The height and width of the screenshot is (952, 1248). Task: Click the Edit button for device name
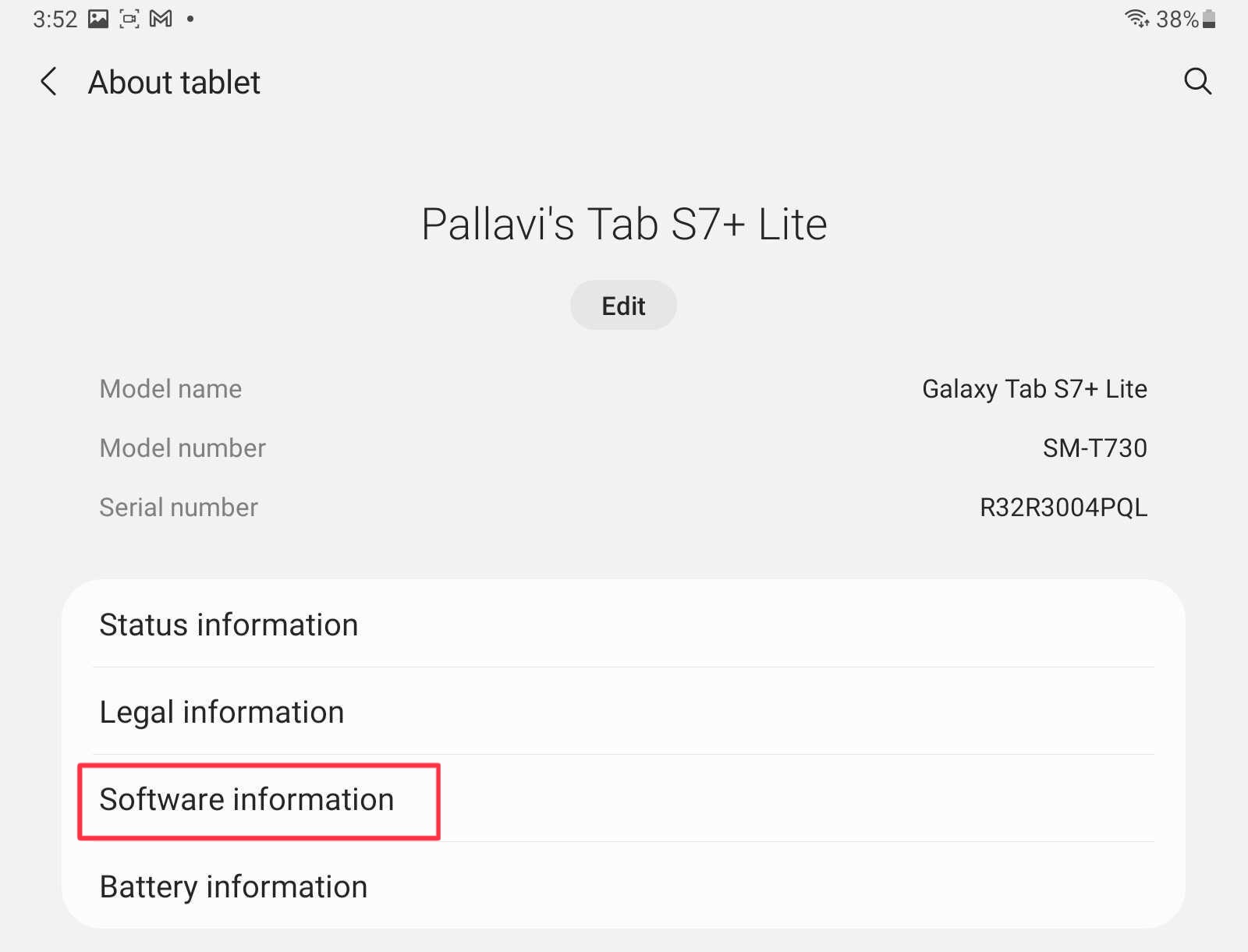click(623, 306)
